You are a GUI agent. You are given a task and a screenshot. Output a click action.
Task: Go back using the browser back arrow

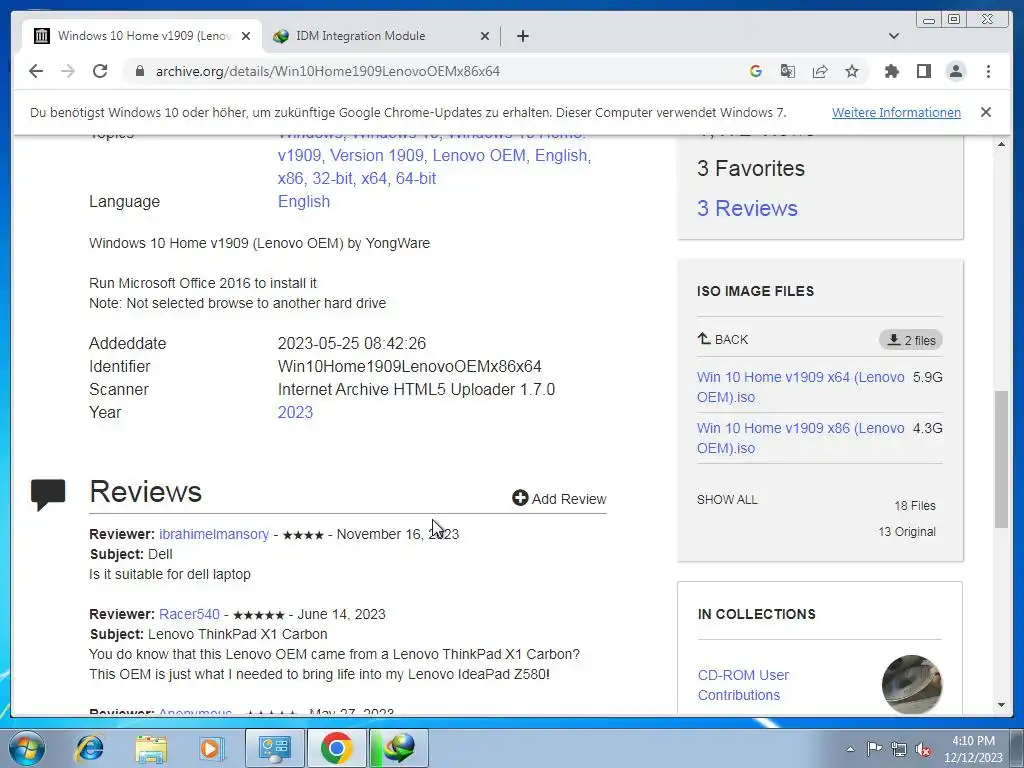36,71
